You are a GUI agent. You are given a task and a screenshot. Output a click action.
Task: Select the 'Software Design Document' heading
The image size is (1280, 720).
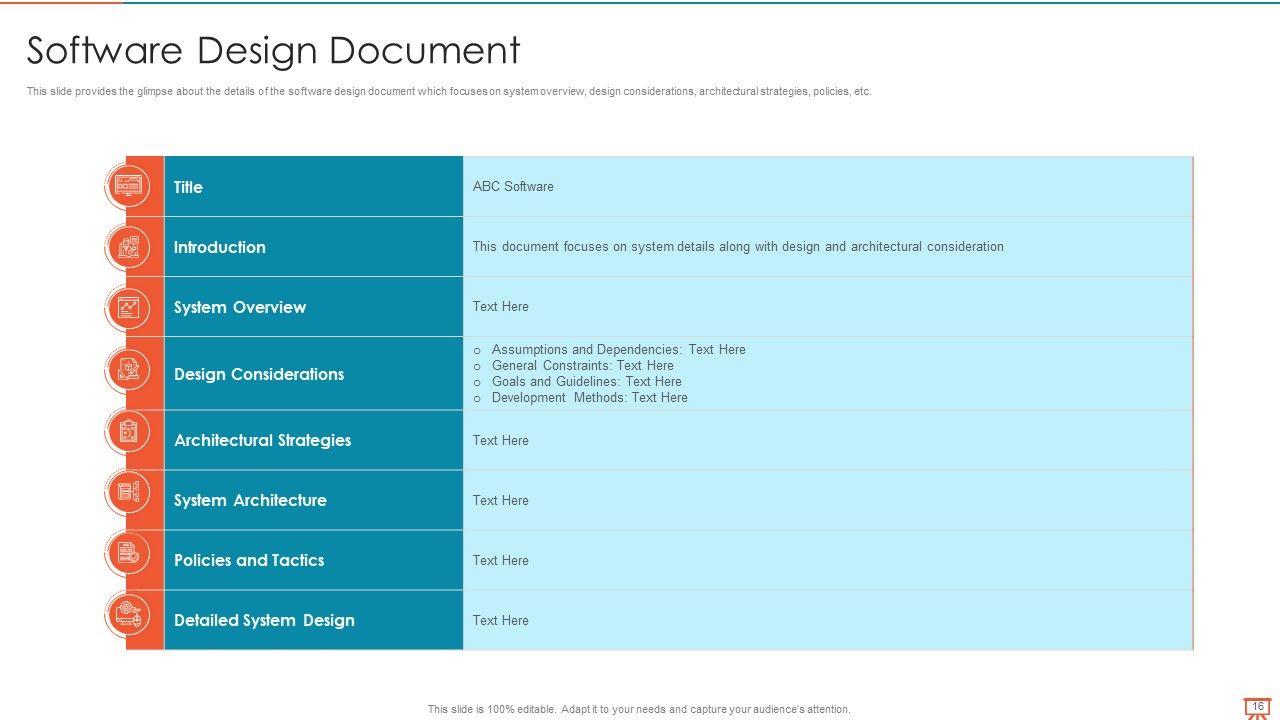(x=273, y=50)
